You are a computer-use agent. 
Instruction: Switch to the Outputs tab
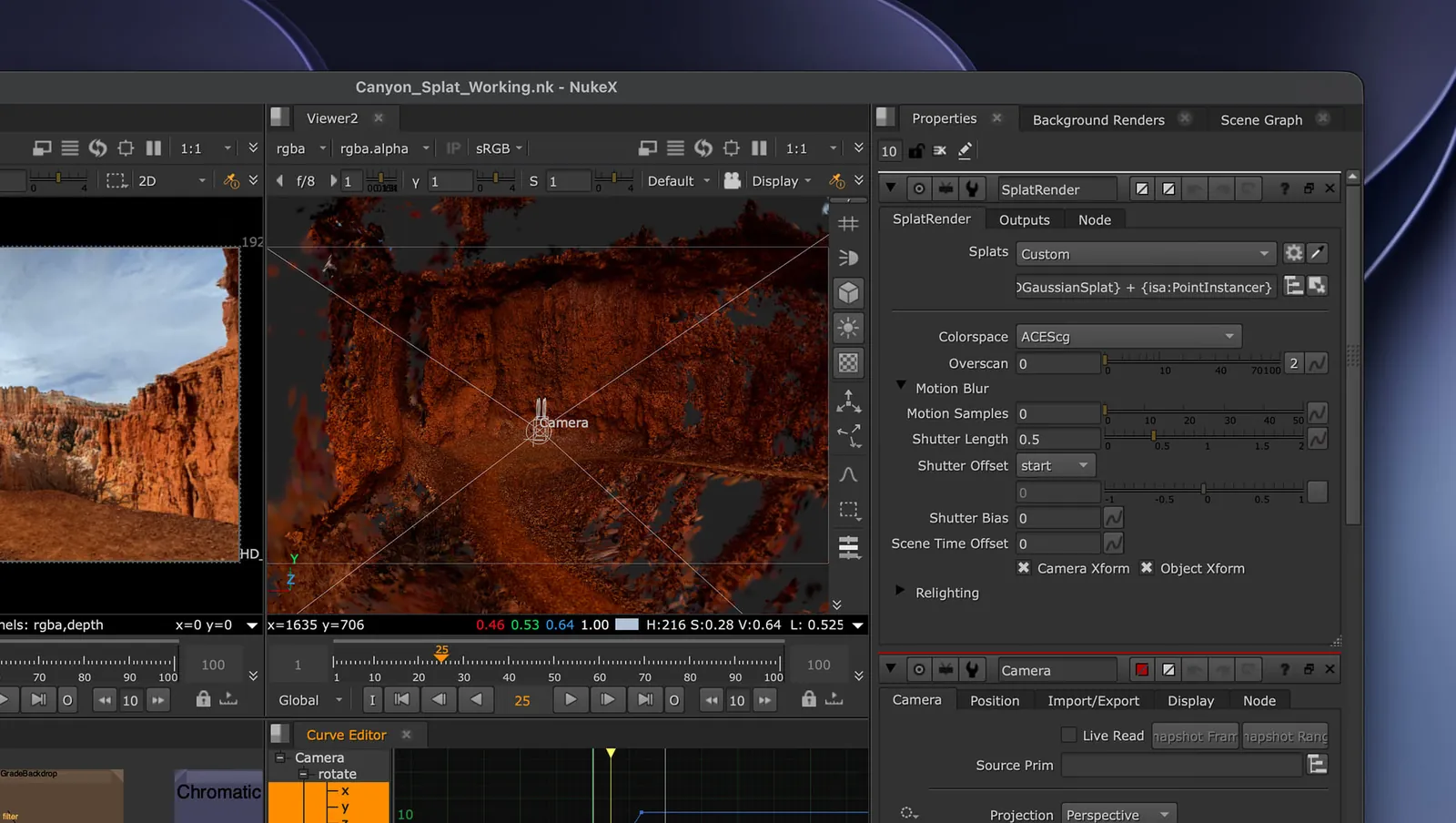(1024, 219)
